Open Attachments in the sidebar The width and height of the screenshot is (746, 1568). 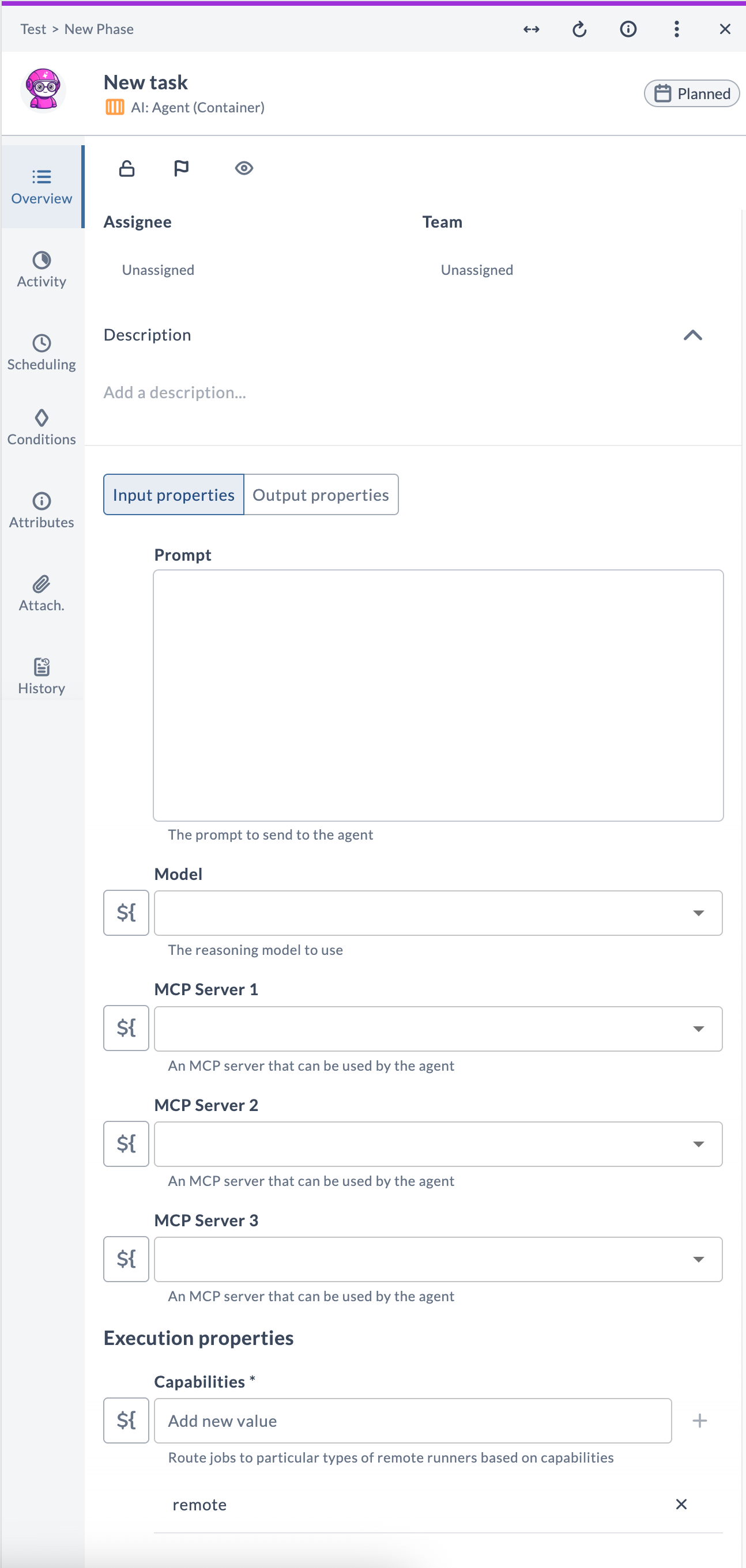[42, 594]
